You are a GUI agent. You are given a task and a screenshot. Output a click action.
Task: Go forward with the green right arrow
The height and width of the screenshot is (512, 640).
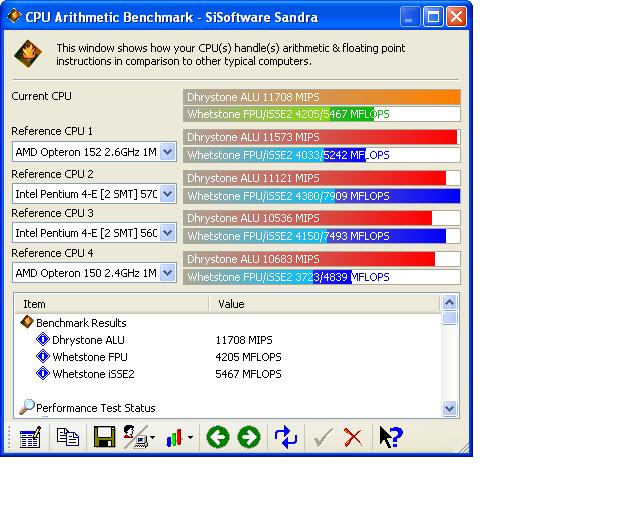[249, 437]
